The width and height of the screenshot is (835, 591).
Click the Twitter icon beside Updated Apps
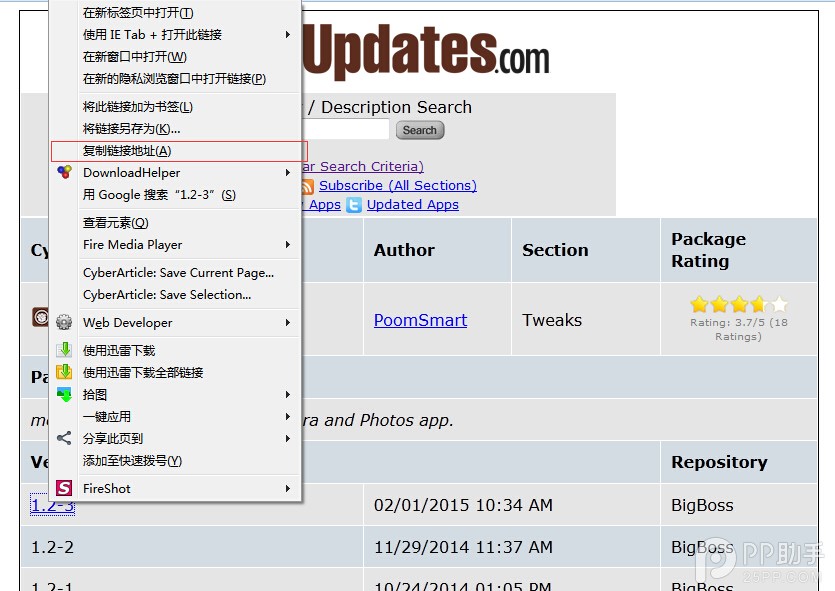pyautogui.click(x=354, y=205)
